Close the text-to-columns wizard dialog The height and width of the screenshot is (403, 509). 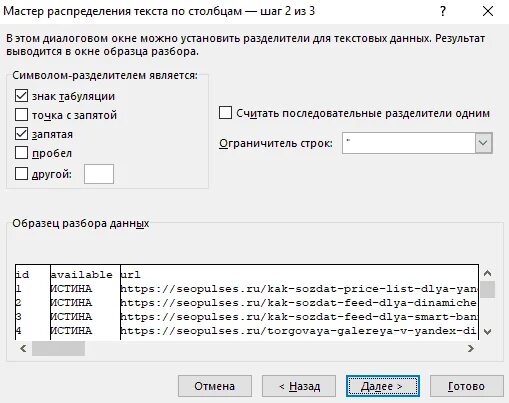[x=488, y=12]
